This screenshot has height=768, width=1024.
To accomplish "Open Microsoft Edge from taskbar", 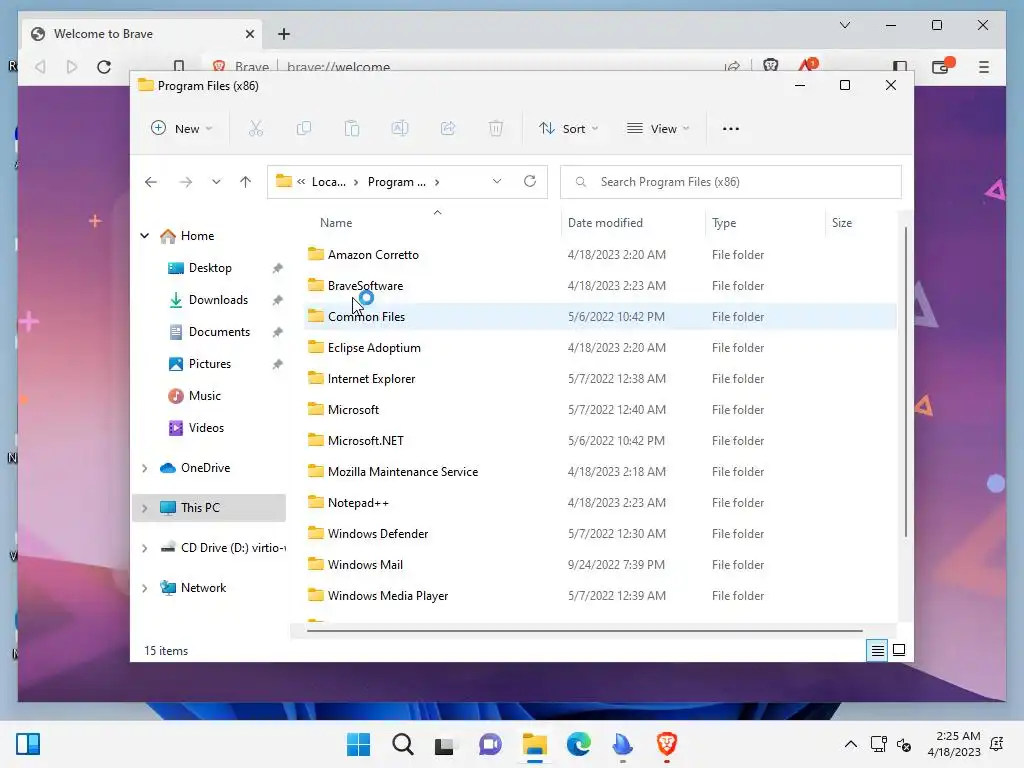I will point(579,744).
